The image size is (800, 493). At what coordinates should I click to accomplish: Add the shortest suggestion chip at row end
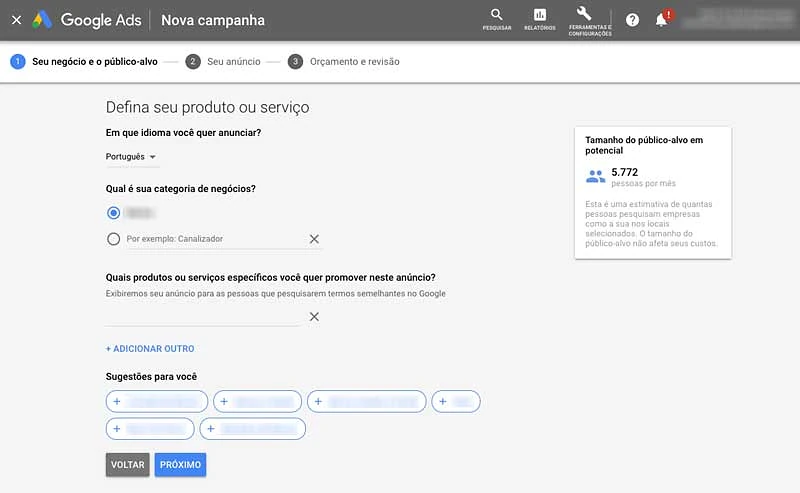point(456,402)
